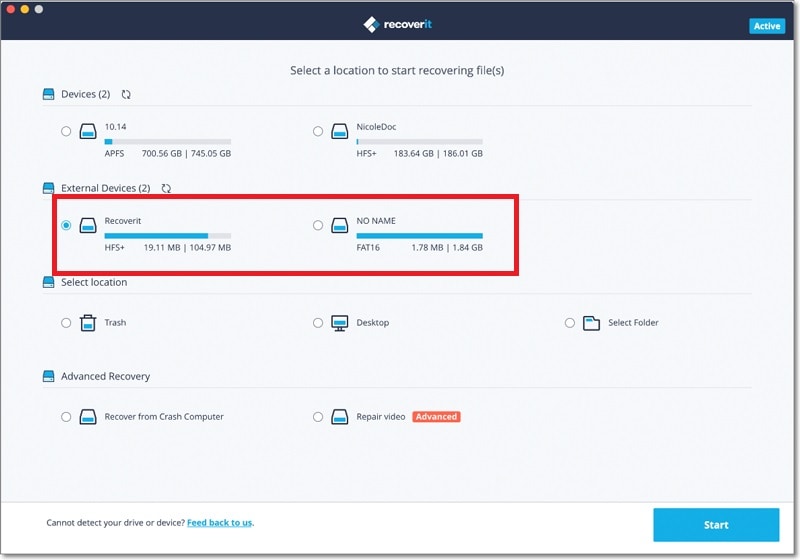
Task: Click the External Devices (2) heading
Action: click(x=106, y=188)
